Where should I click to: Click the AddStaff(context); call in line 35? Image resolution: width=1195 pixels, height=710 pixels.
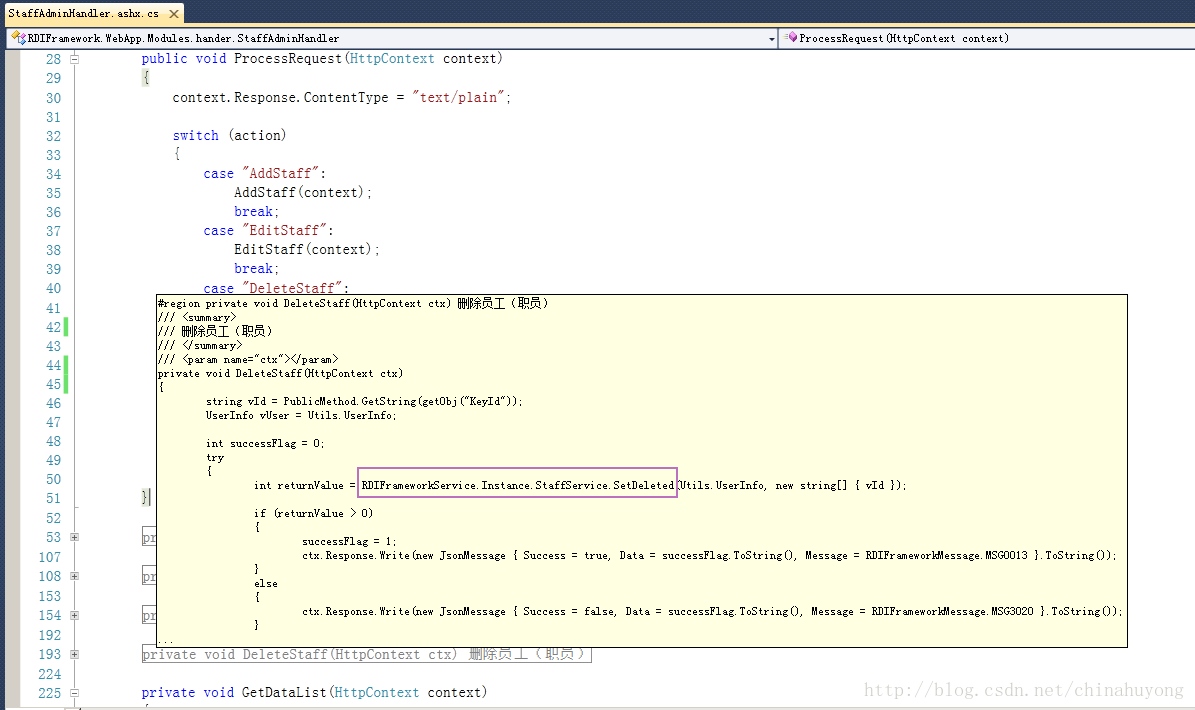[303, 193]
